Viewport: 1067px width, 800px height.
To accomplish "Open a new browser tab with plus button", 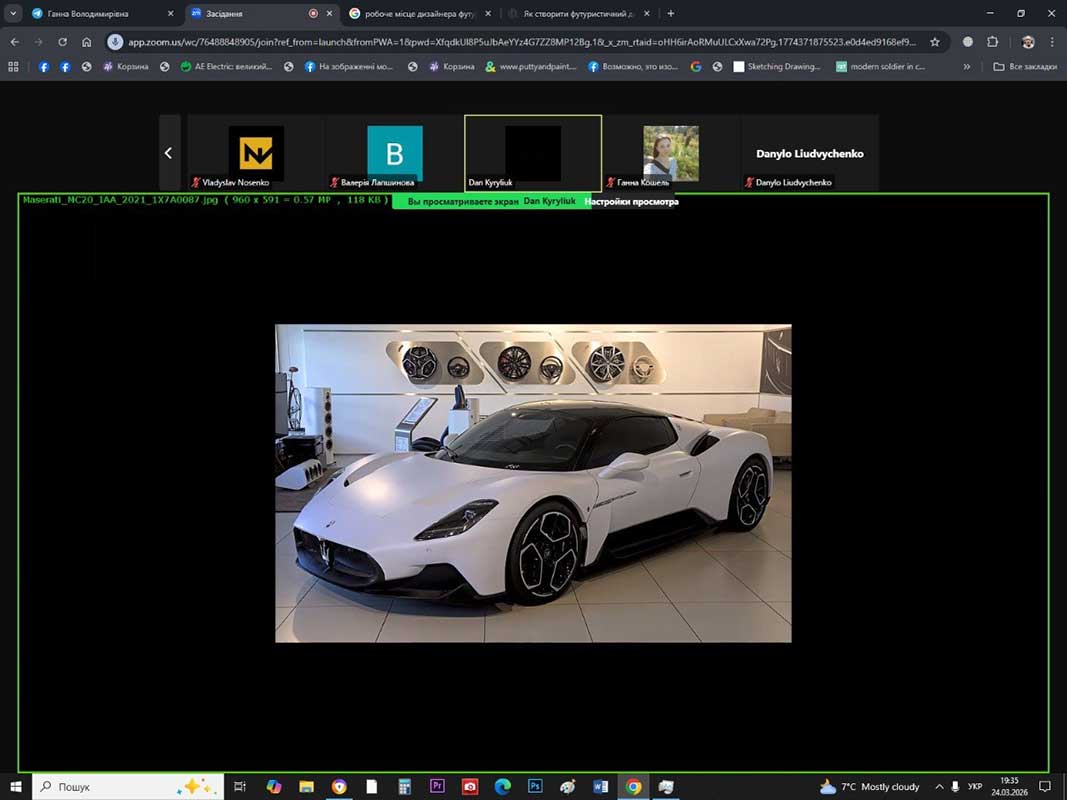I will pos(670,14).
